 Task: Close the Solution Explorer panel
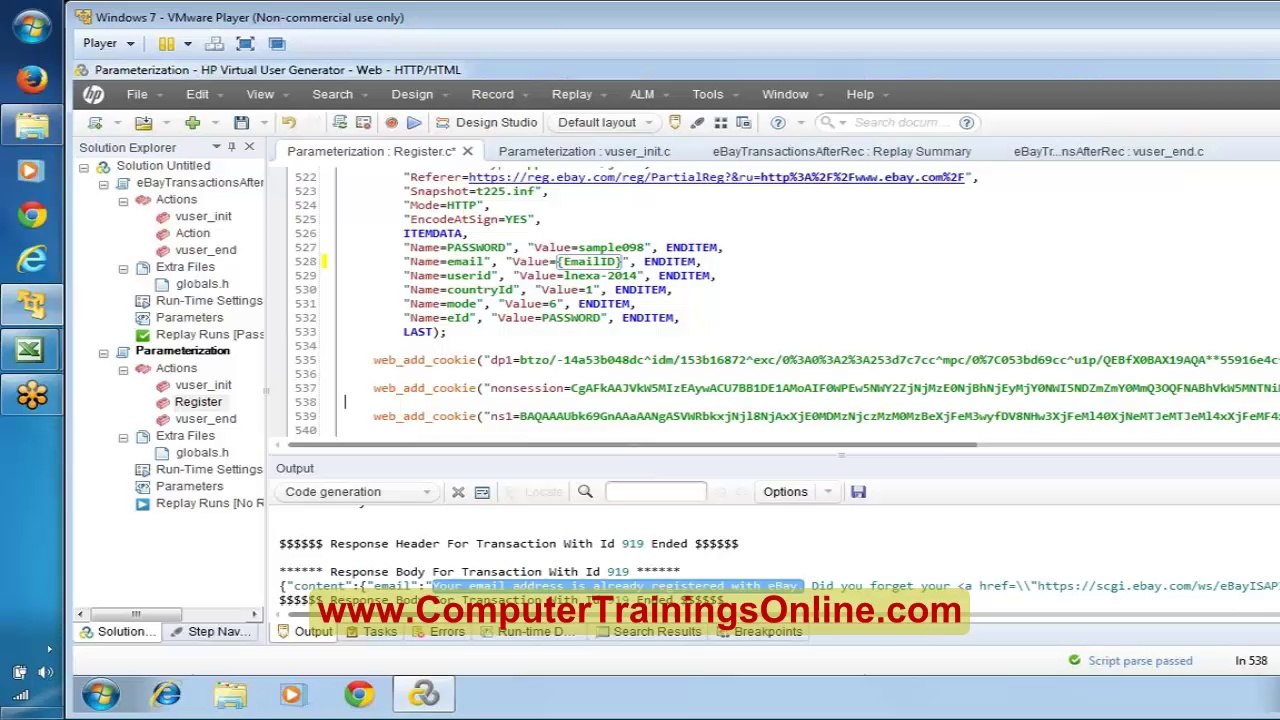(x=249, y=147)
